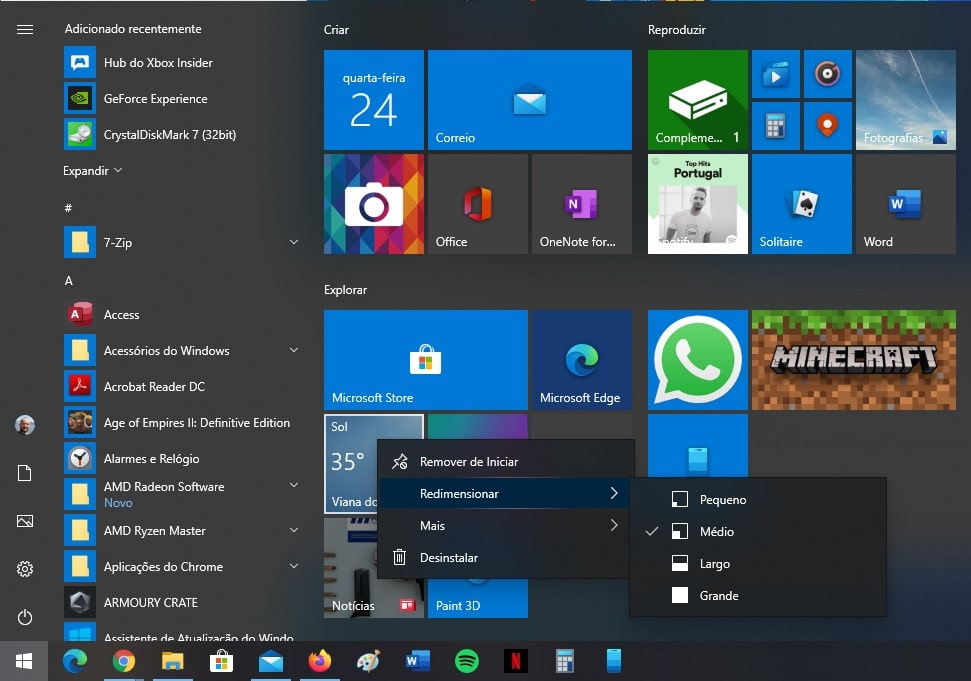Toggle the Start menu hamburger button
The image size is (971, 681).
click(x=25, y=29)
